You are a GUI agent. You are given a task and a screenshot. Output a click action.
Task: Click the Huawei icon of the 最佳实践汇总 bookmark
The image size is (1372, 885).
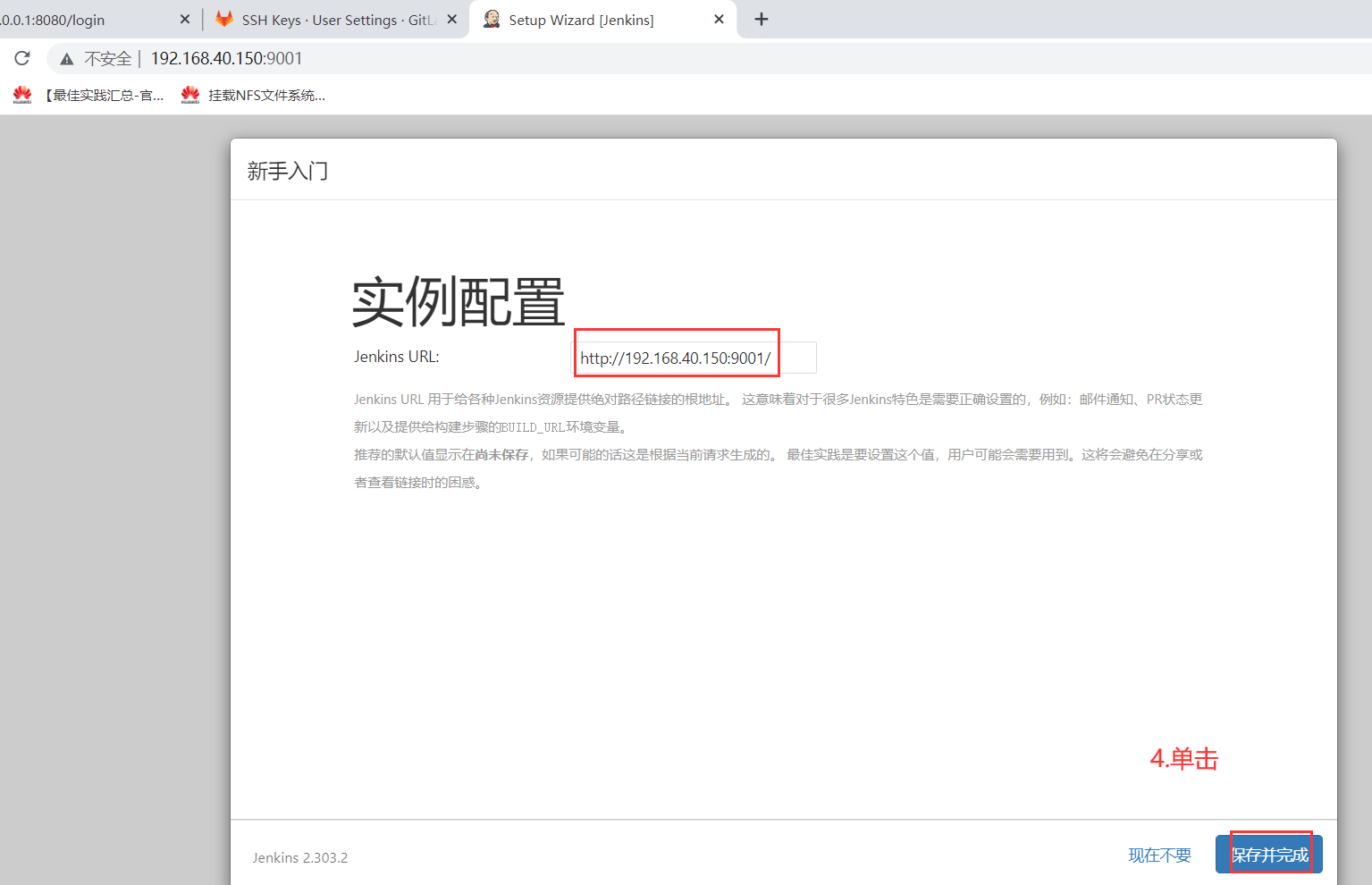pos(22,95)
